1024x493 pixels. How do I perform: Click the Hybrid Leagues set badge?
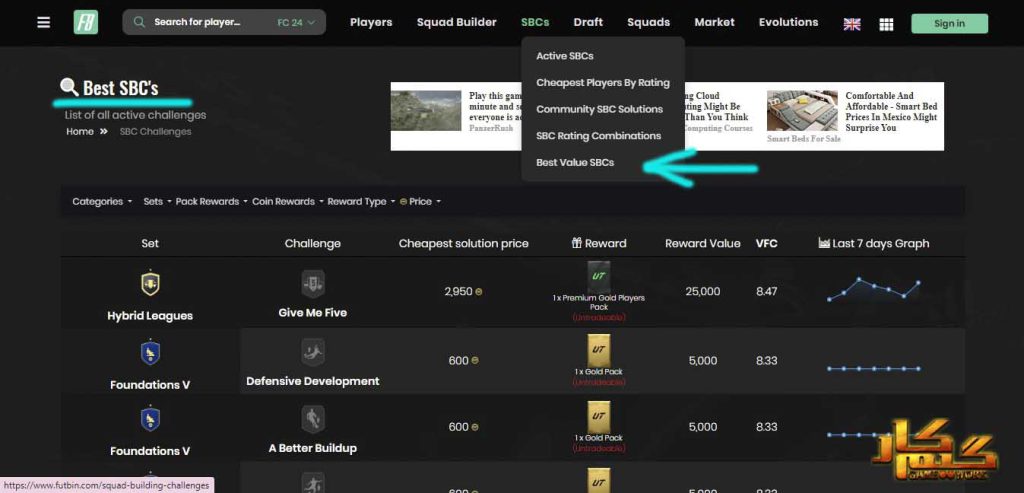coord(150,283)
